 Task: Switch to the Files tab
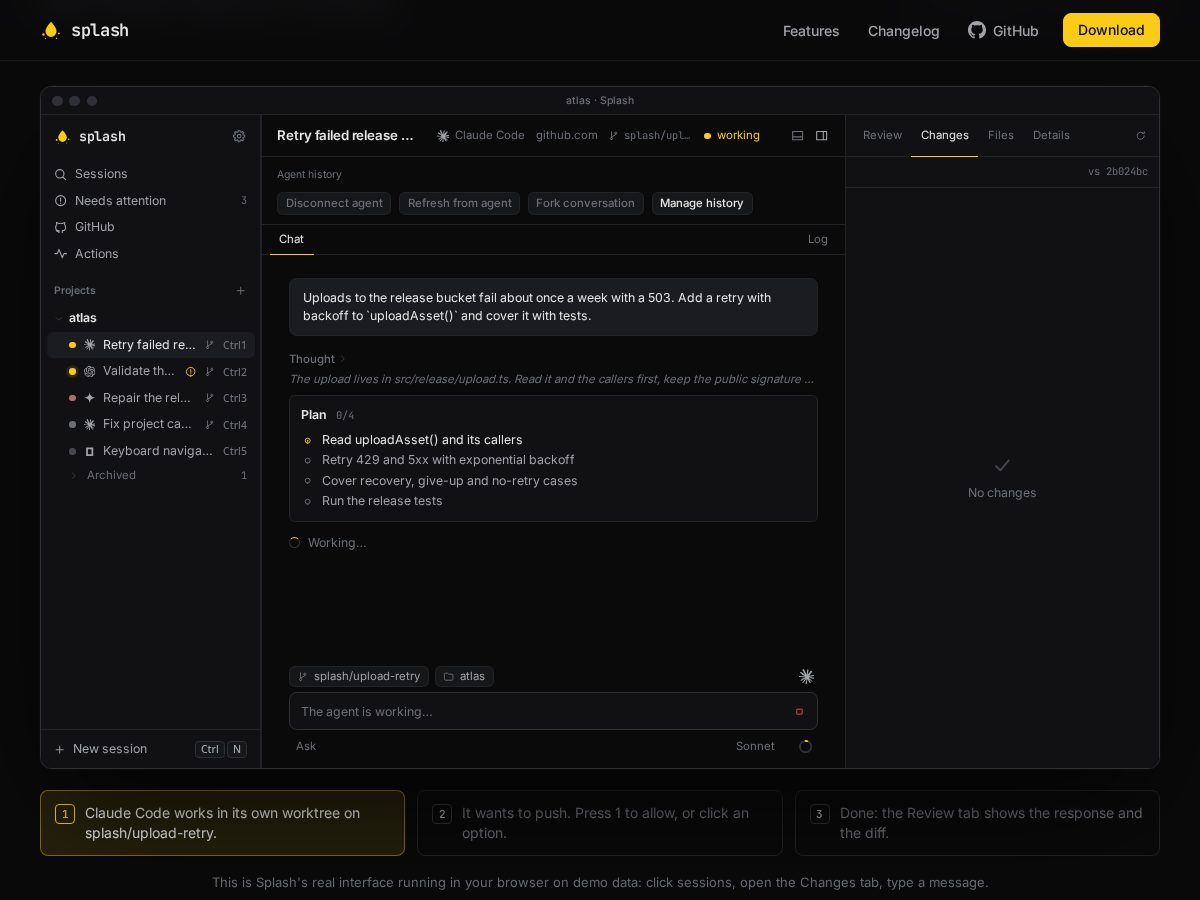coord(1001,136)
